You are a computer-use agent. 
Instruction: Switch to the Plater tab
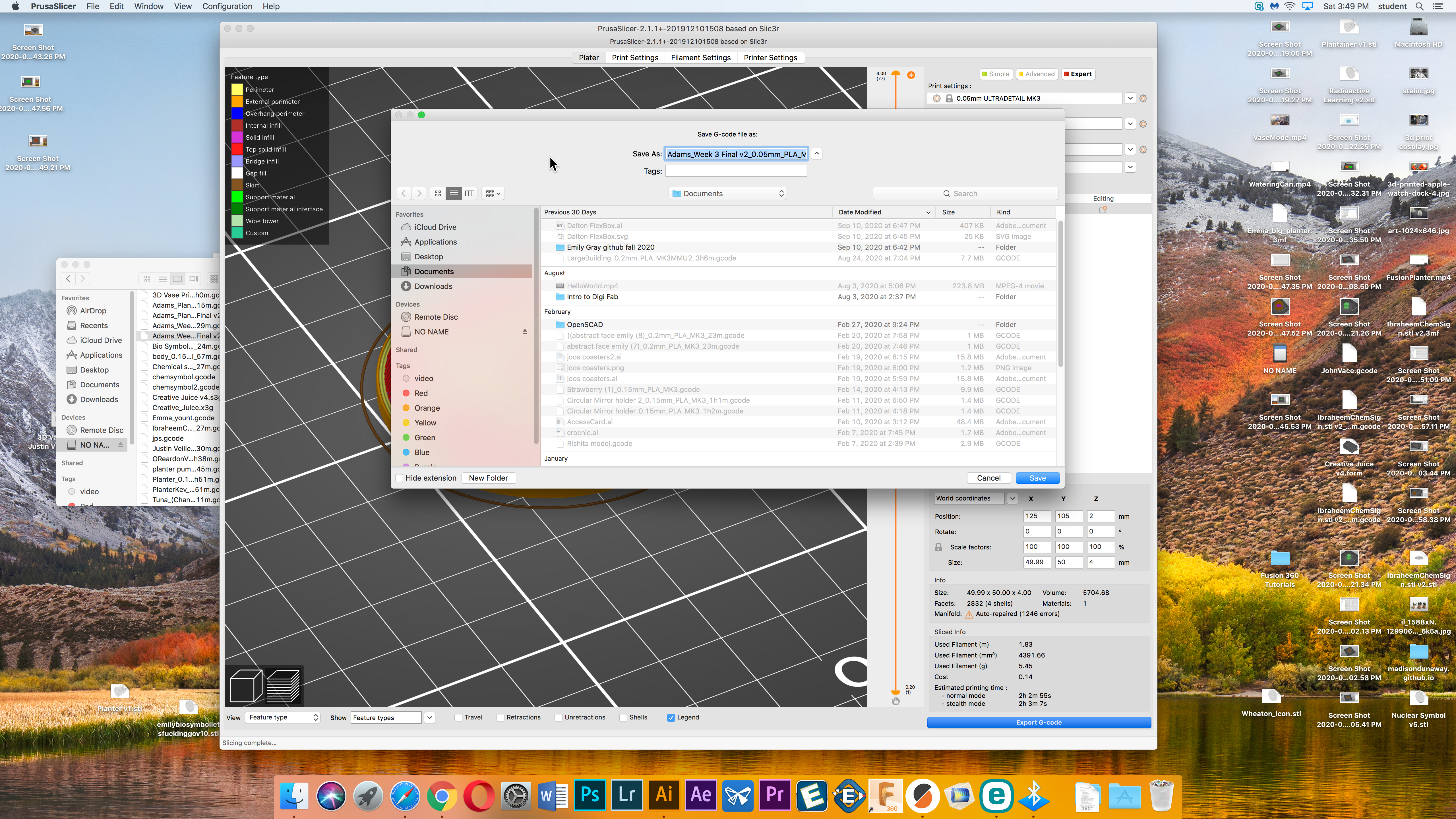click(x=588, y=58)
